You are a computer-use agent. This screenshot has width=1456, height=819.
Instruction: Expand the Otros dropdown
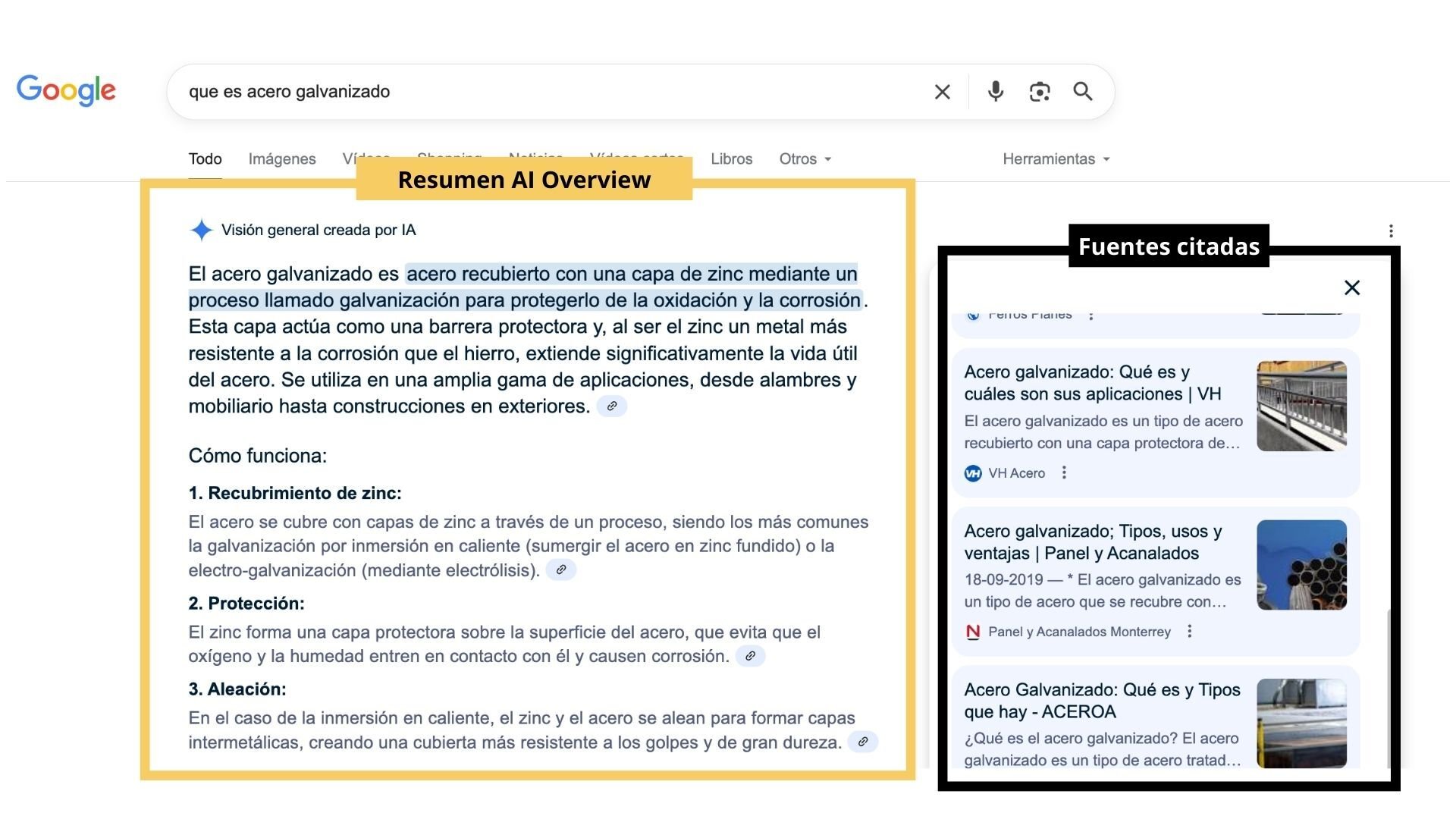coord(805,159)
